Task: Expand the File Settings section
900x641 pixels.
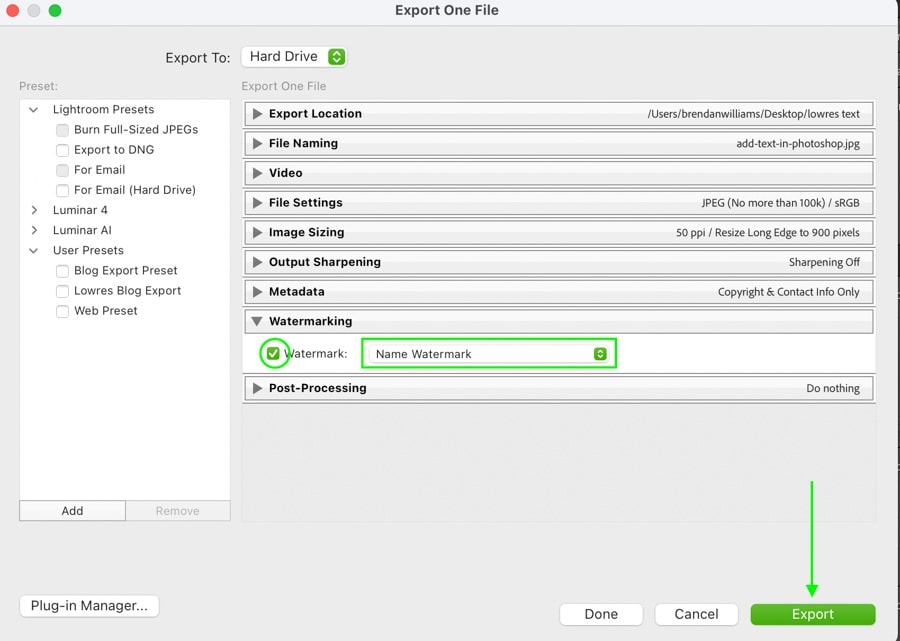Action: 258,203
